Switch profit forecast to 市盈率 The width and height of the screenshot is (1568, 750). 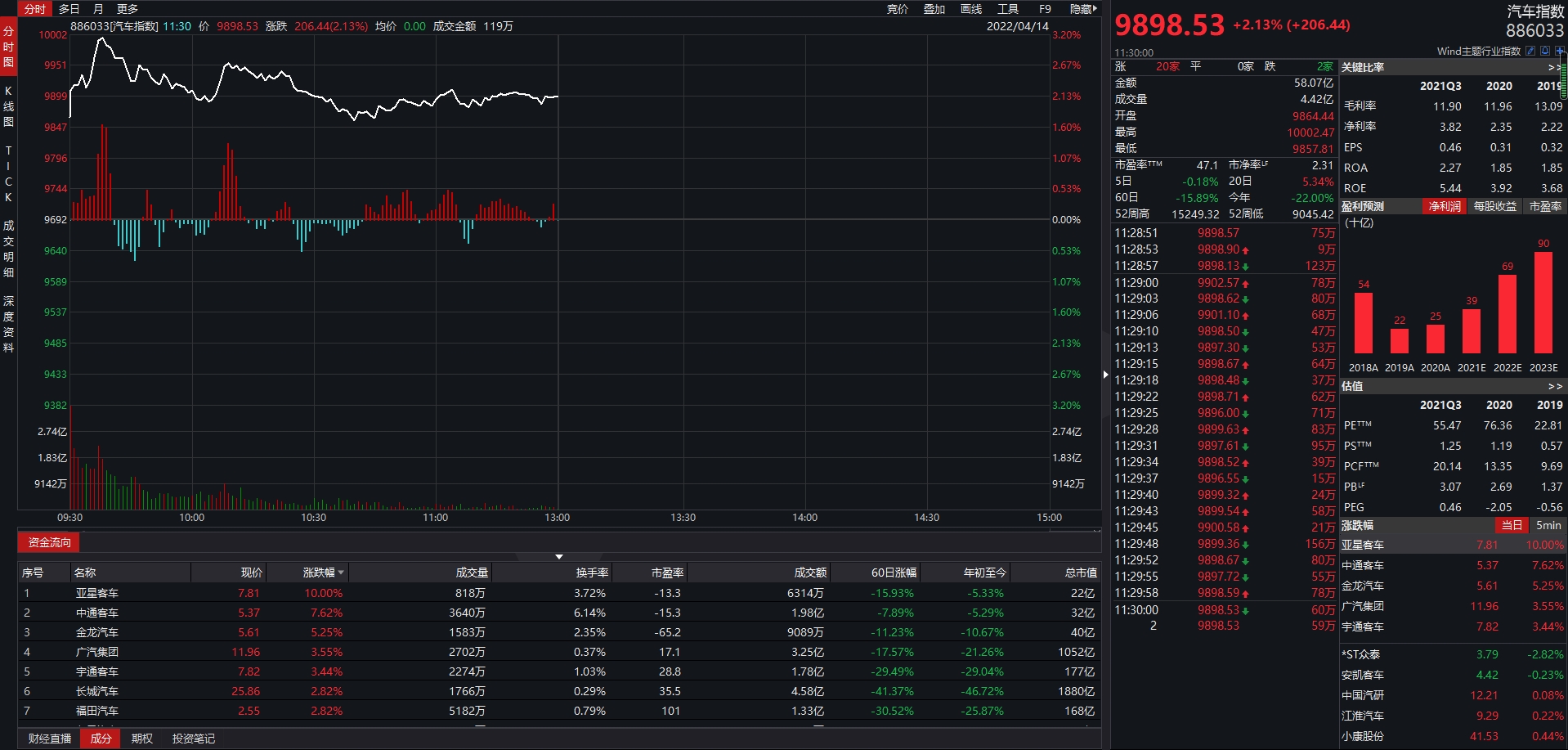pos(1545,207)
